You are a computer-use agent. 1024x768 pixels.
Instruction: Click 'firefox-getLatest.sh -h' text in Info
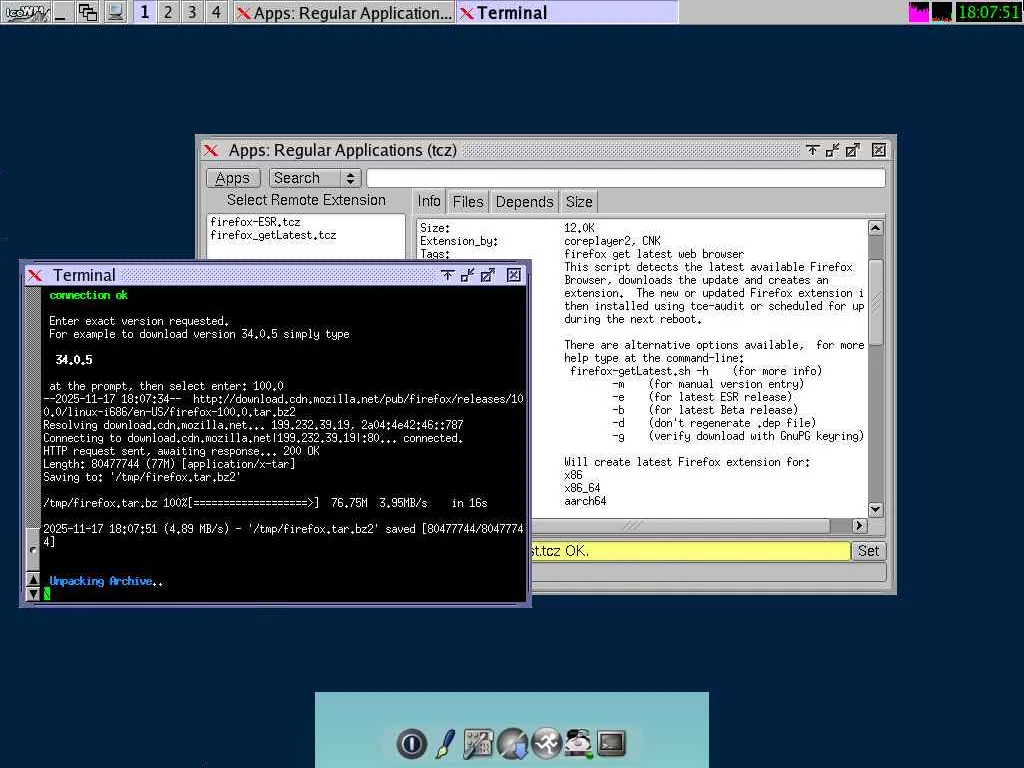pos(639,371)
